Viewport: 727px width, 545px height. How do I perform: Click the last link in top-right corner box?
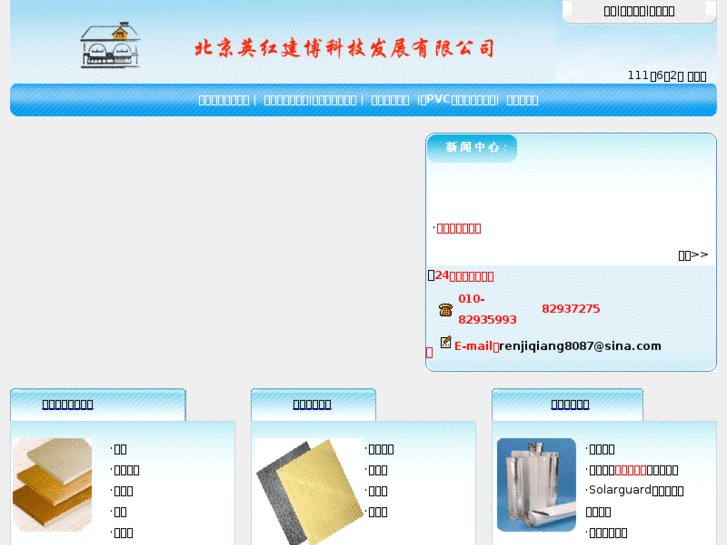(x=662, y=11)
